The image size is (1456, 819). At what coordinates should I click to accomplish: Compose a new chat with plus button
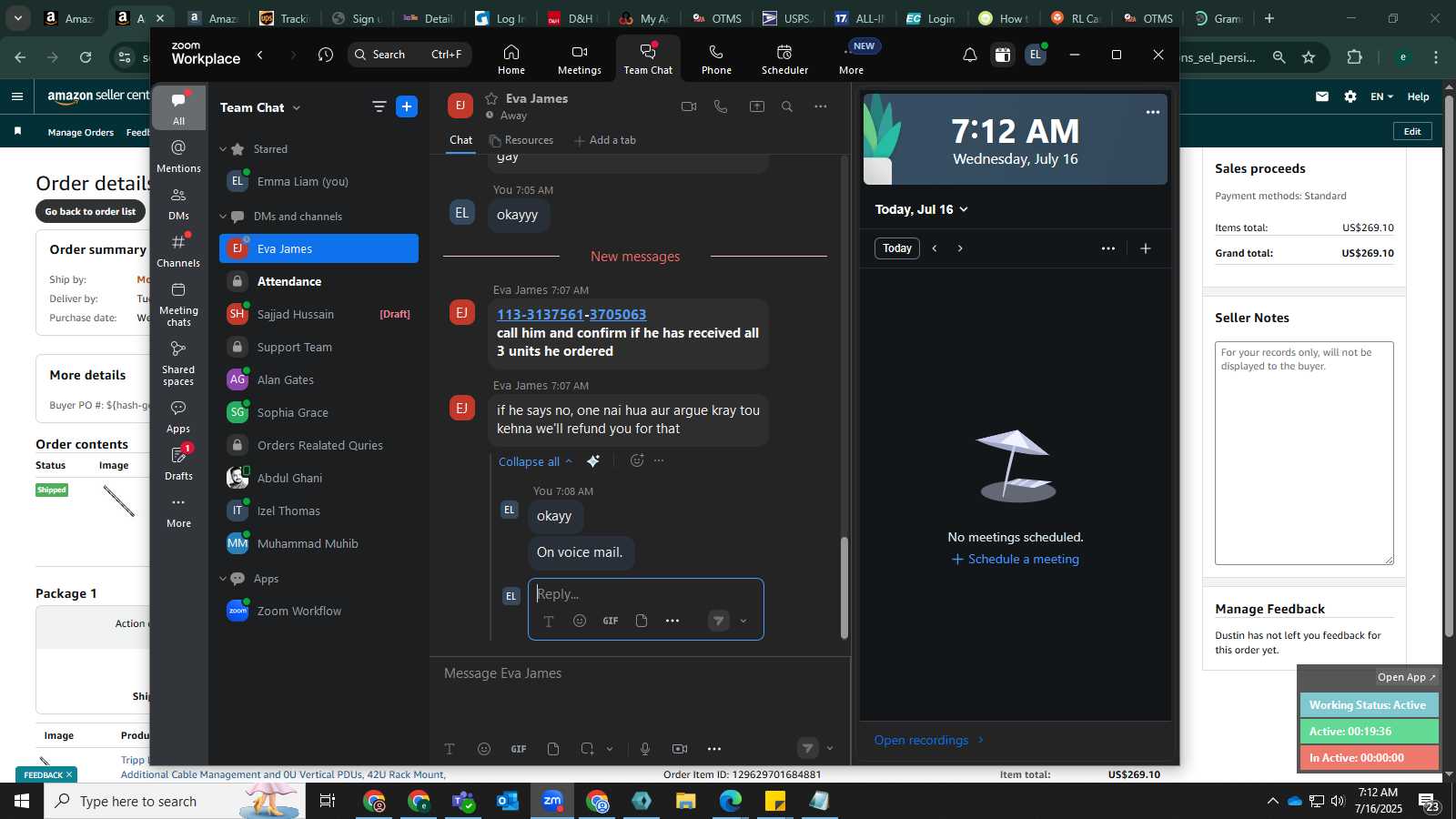click(x=407, y=107)
